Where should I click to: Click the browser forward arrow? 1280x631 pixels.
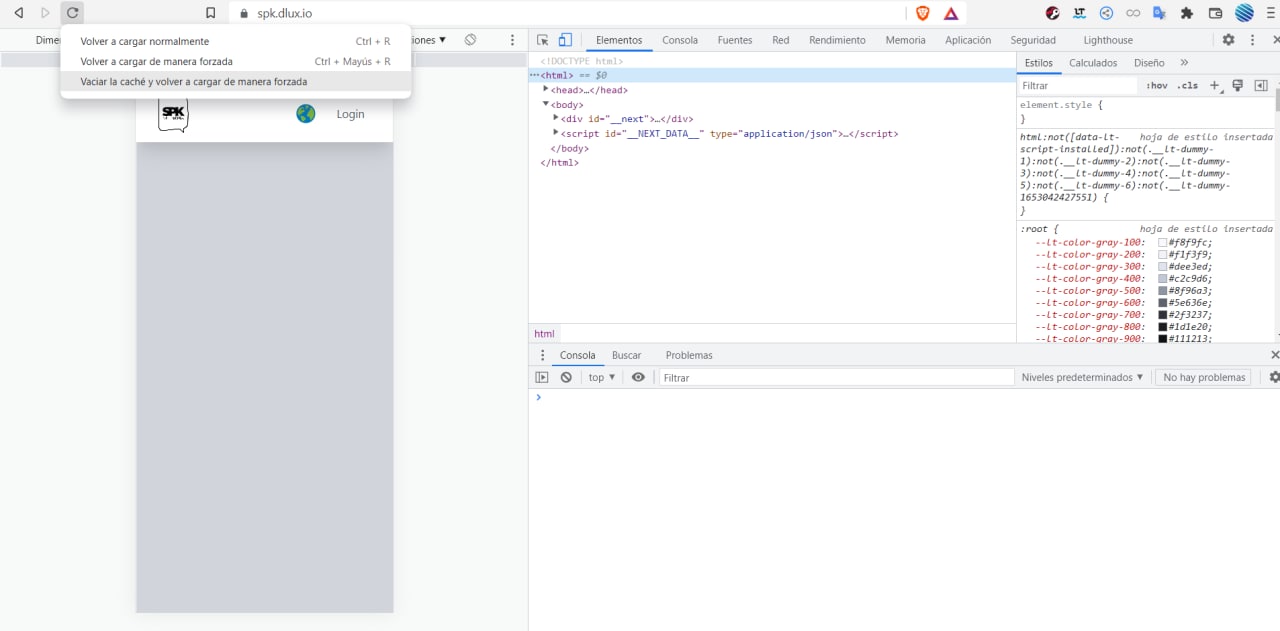[x=45, y=13]
